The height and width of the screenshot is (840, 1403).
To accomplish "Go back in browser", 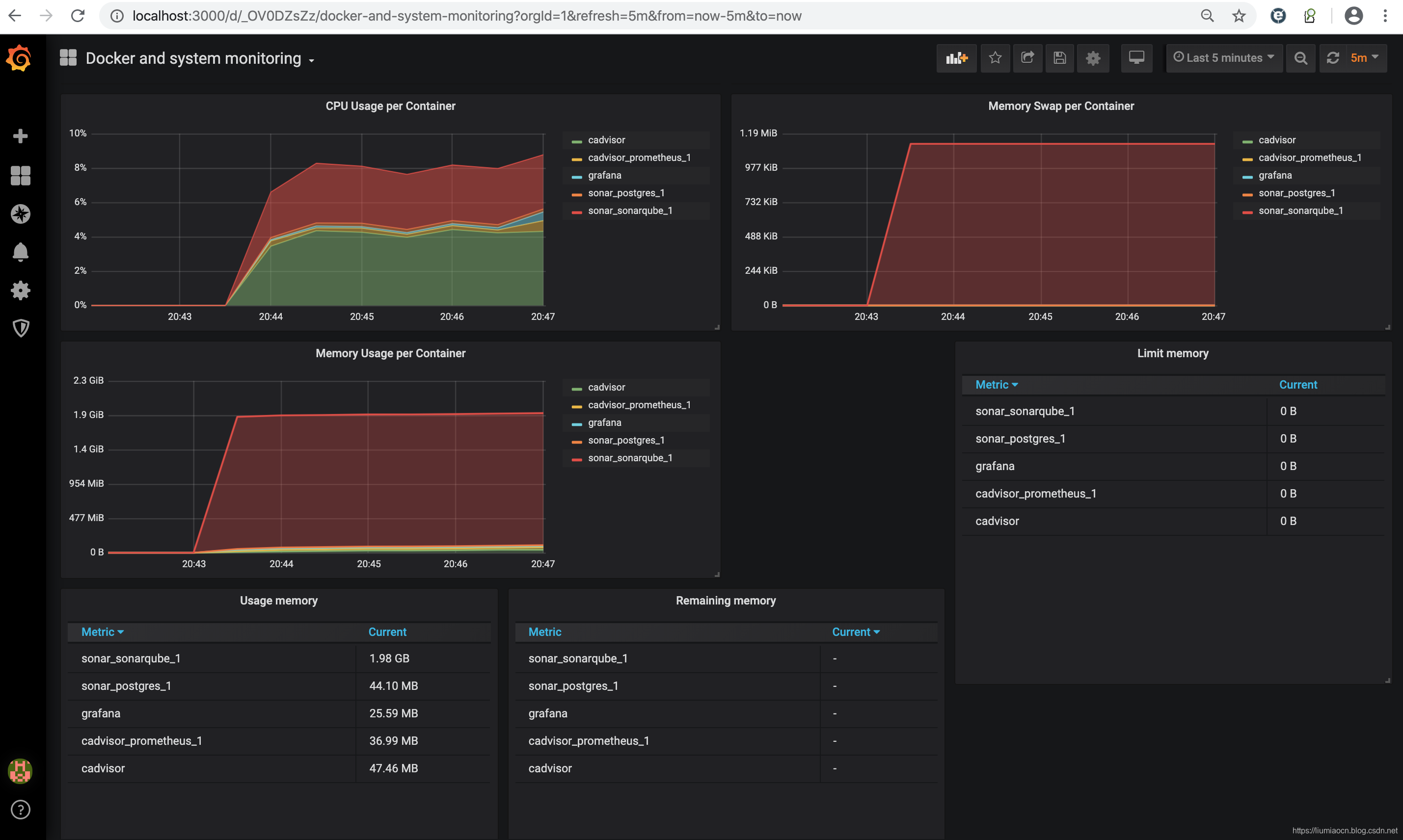I will point(15,16).
